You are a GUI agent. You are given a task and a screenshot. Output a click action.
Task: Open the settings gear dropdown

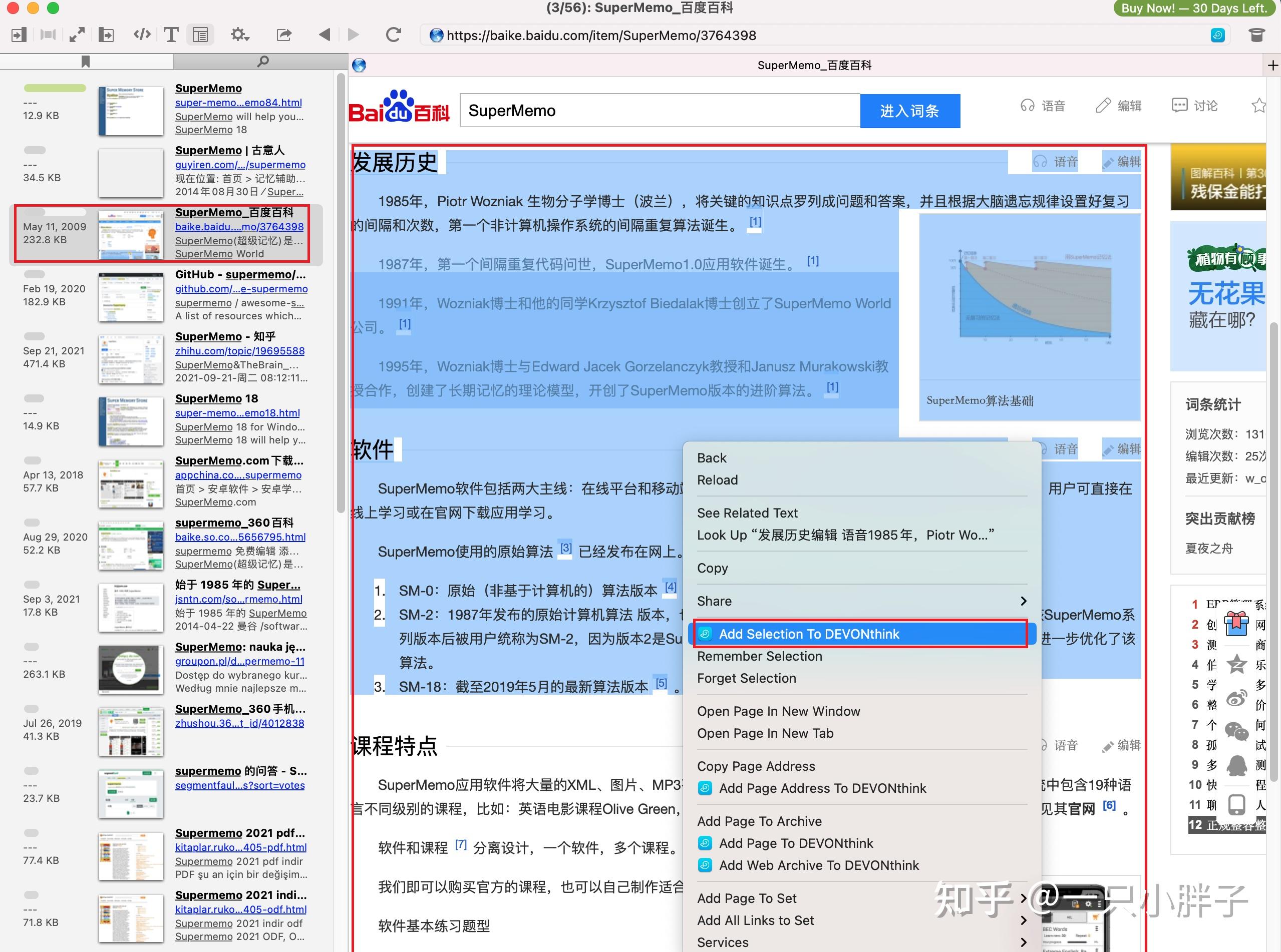pyautogui.click(x=240, y=35)
